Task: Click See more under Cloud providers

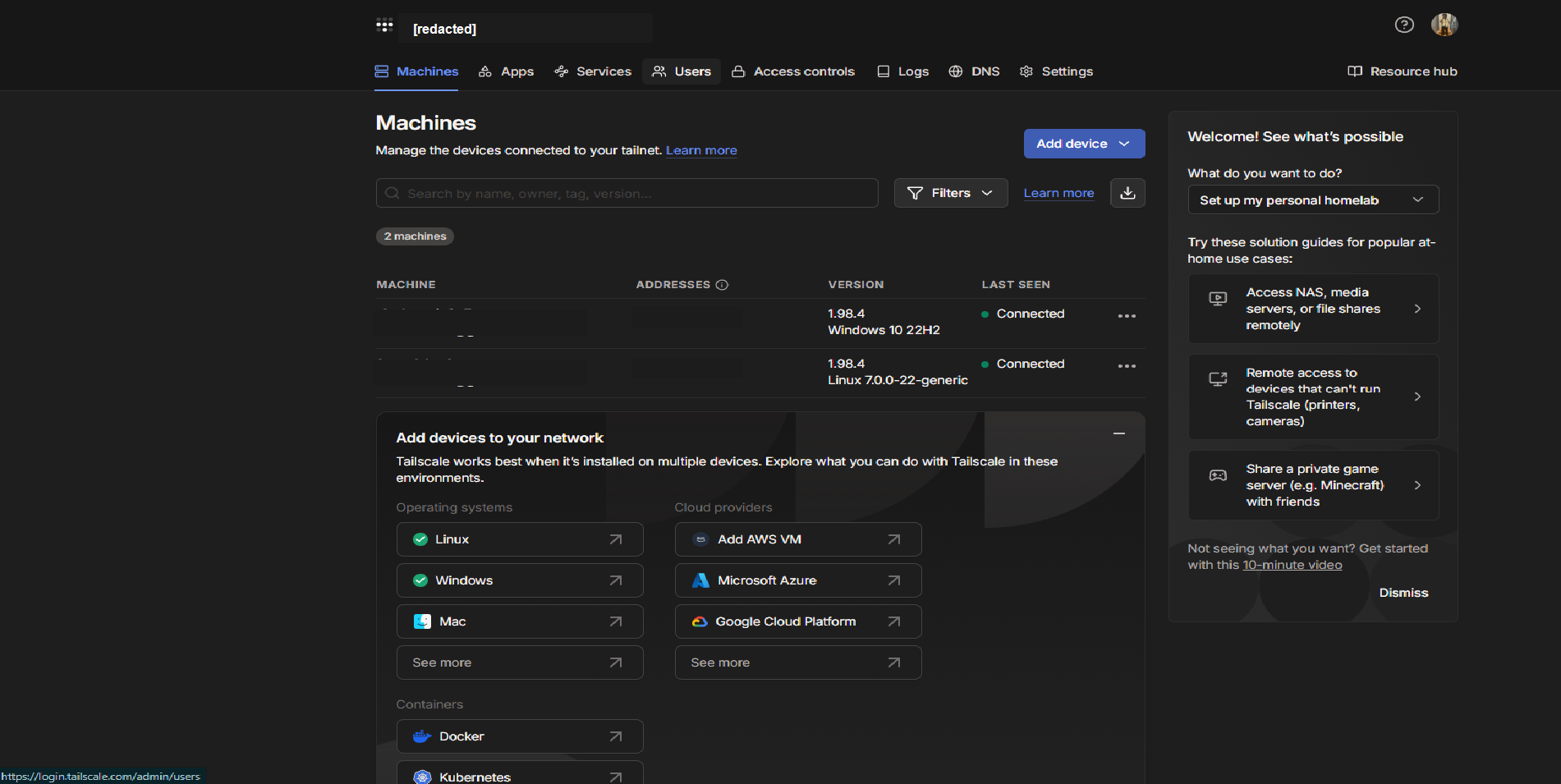Action: pyautogui.click(x=798, y=663)
